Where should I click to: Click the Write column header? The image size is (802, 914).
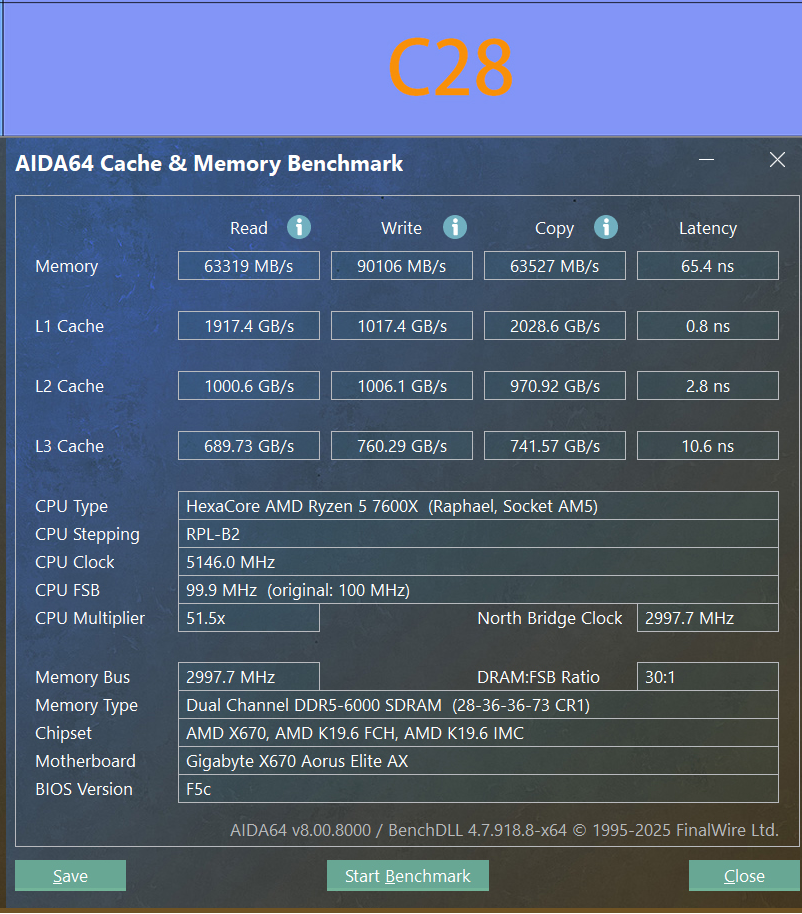click(x=402, y=228)
